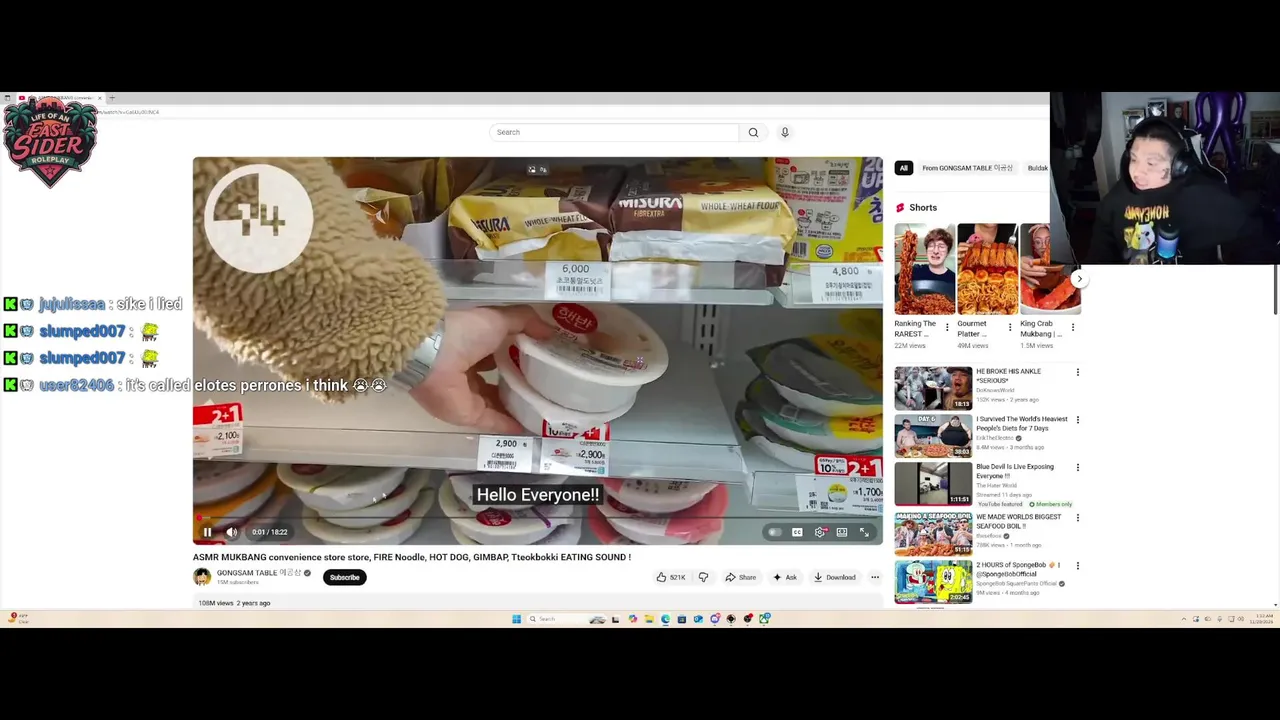Click the Shorts section logo icon
Viewport: 1280px width, 720px height.
pos(900,208)
